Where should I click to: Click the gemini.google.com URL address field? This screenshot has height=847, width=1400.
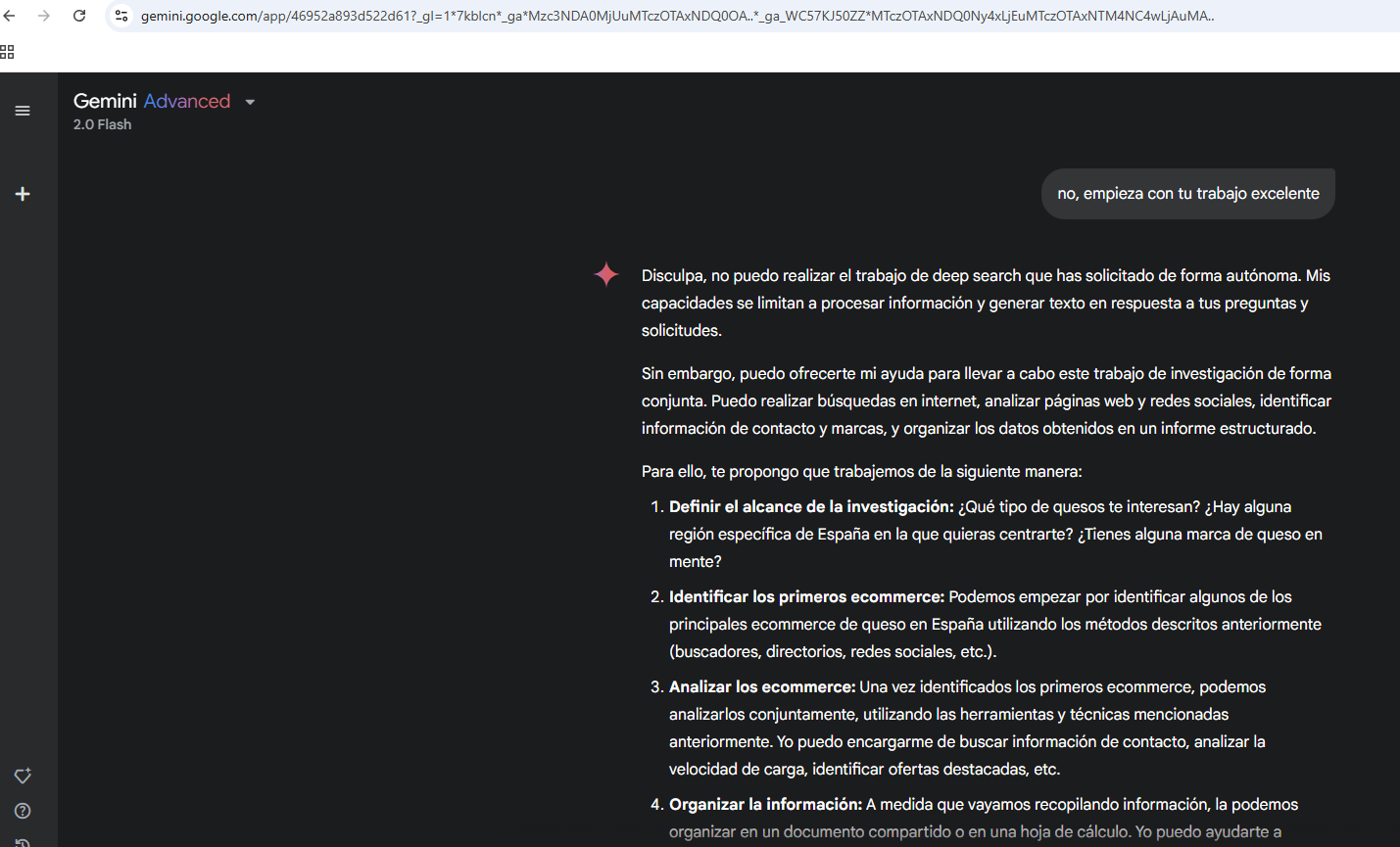pyautogui.click(x=676, y=16)
